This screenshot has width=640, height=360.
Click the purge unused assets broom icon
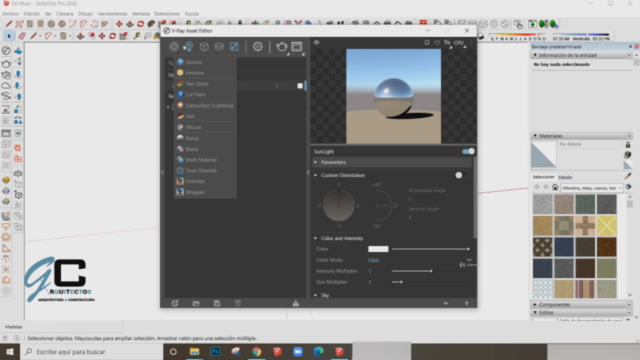tap(296, 303)
